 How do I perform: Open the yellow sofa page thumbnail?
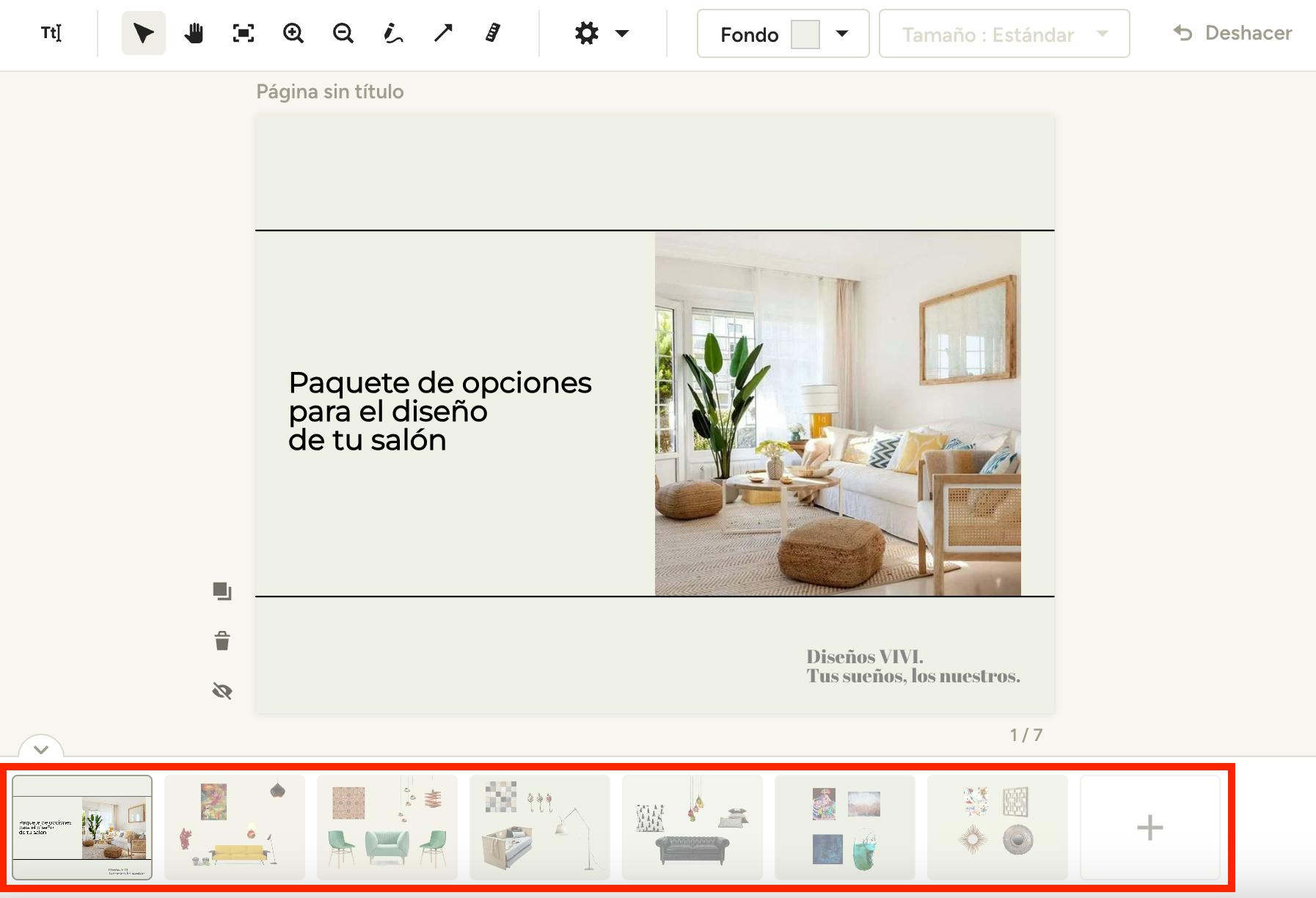[x=235, y=828]
